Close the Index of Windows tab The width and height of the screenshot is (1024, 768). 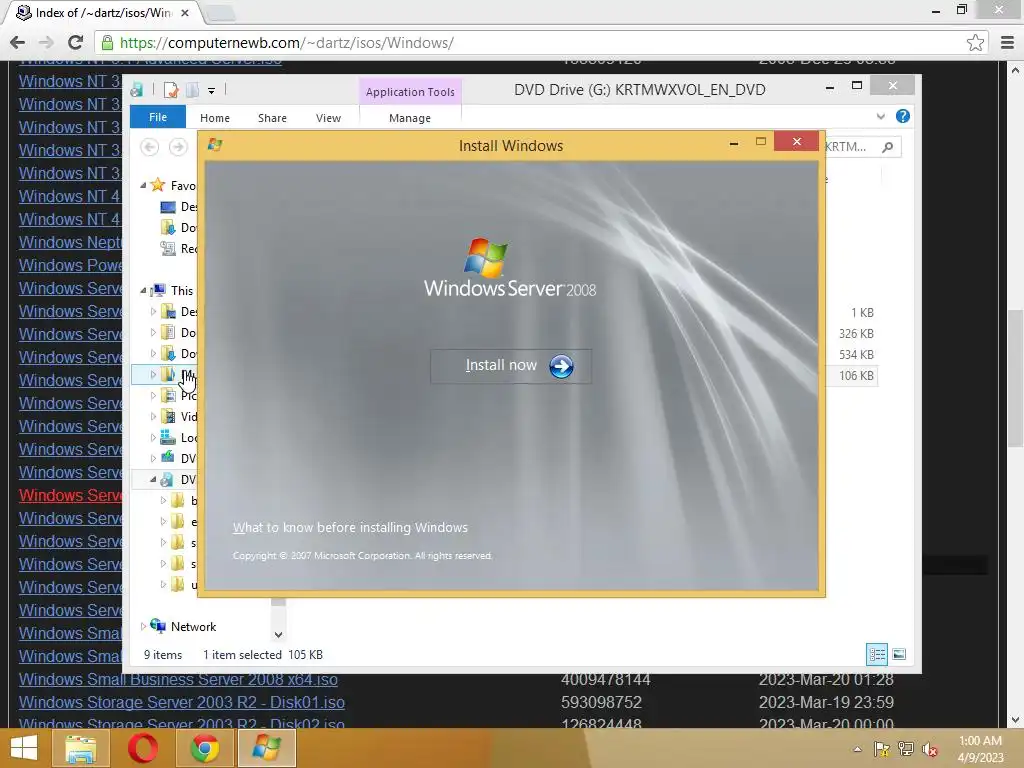pos(185,12)
